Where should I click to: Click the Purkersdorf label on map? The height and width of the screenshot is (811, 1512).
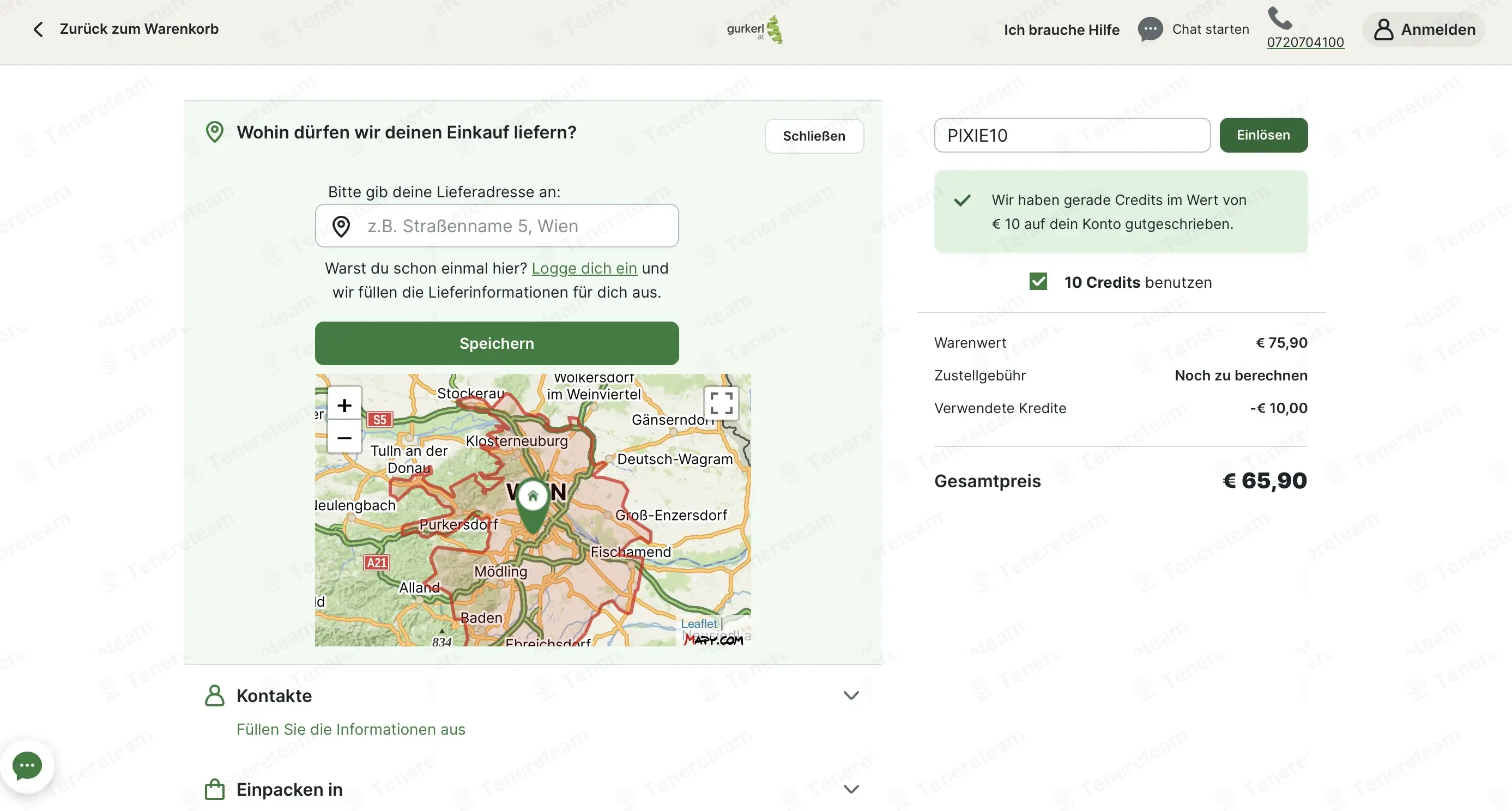[458, 525]
